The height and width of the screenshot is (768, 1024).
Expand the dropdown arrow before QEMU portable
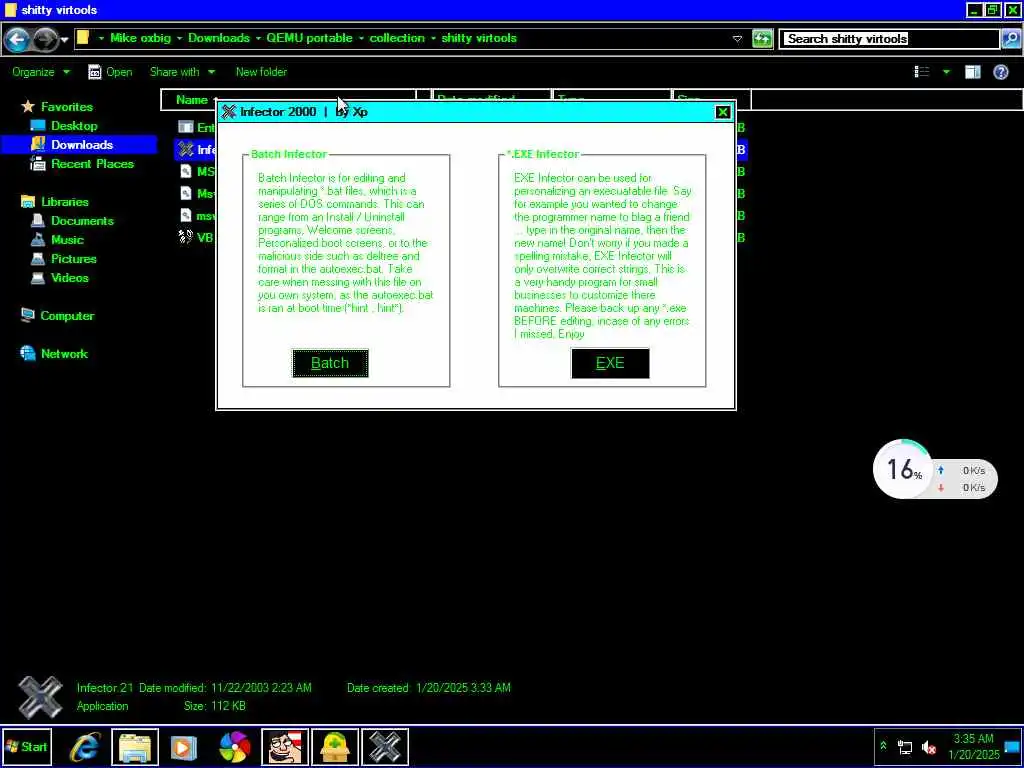click(258, 39)
